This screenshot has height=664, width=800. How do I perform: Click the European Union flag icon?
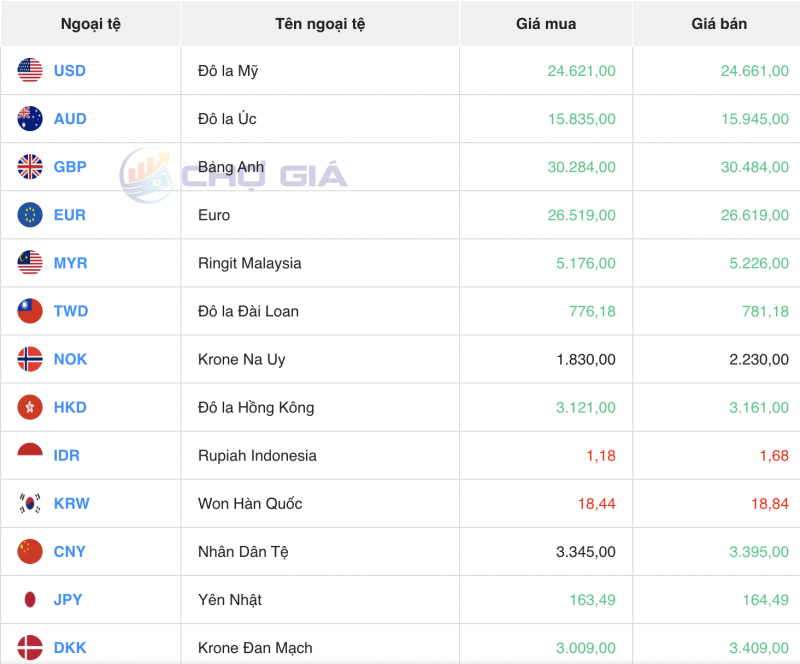[30, 215]
